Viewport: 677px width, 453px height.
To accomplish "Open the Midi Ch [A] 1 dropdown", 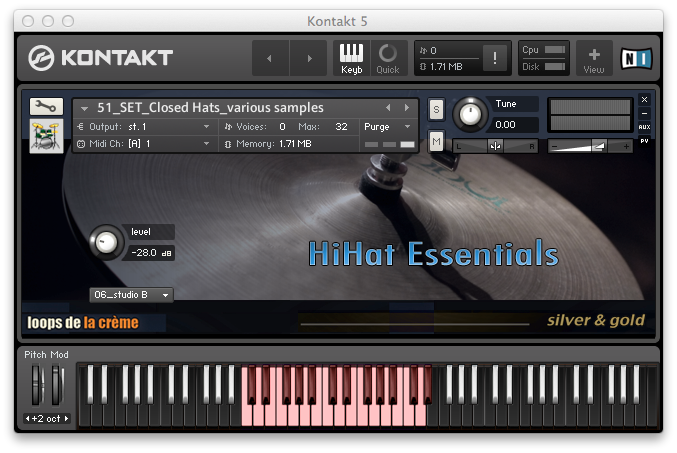I will 143,144.
